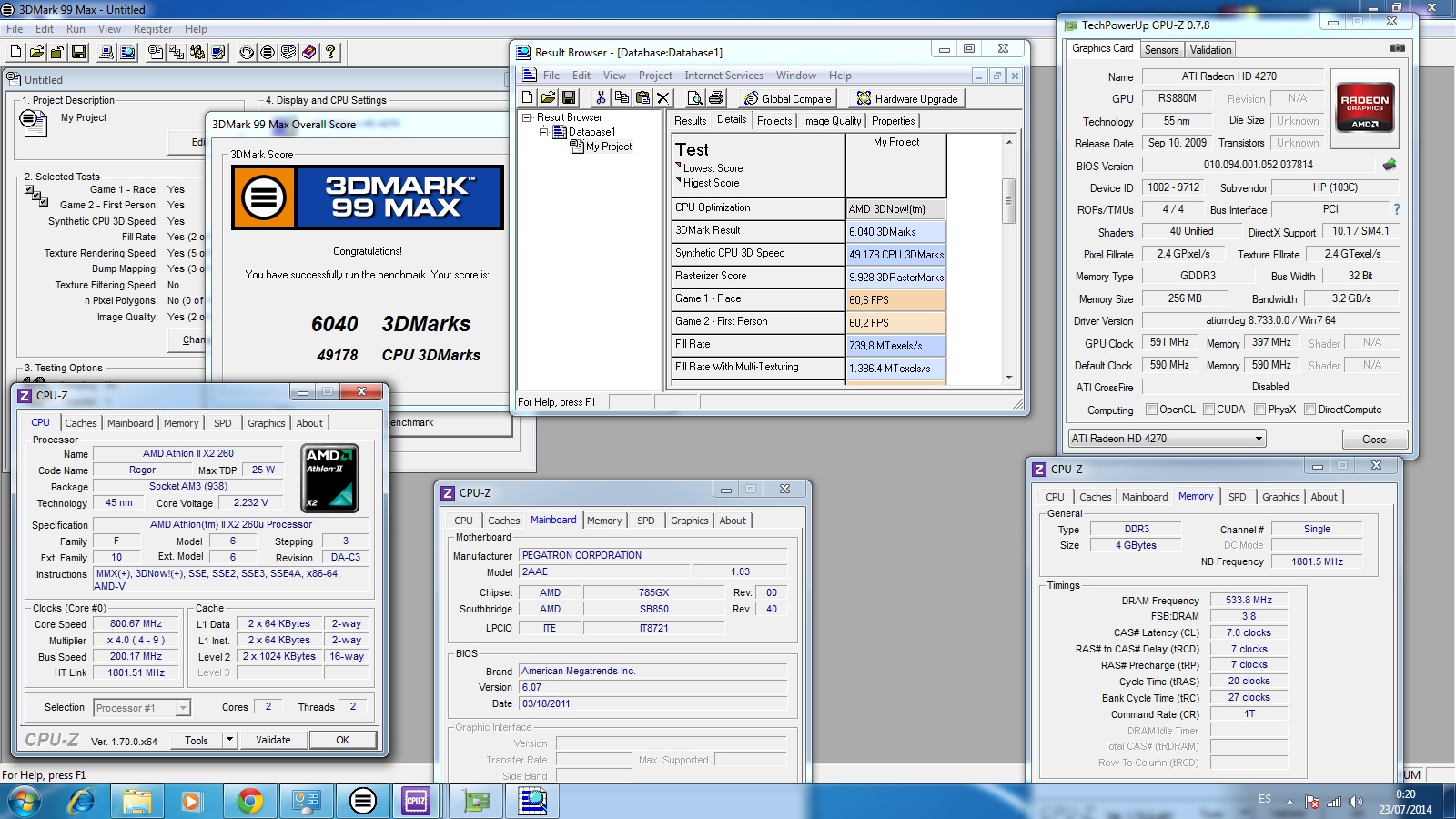Viewport: 1456px width, 819px height.
Task: Toggle DirectCompute checkbox in GPU-Z
Action: 1309,409
